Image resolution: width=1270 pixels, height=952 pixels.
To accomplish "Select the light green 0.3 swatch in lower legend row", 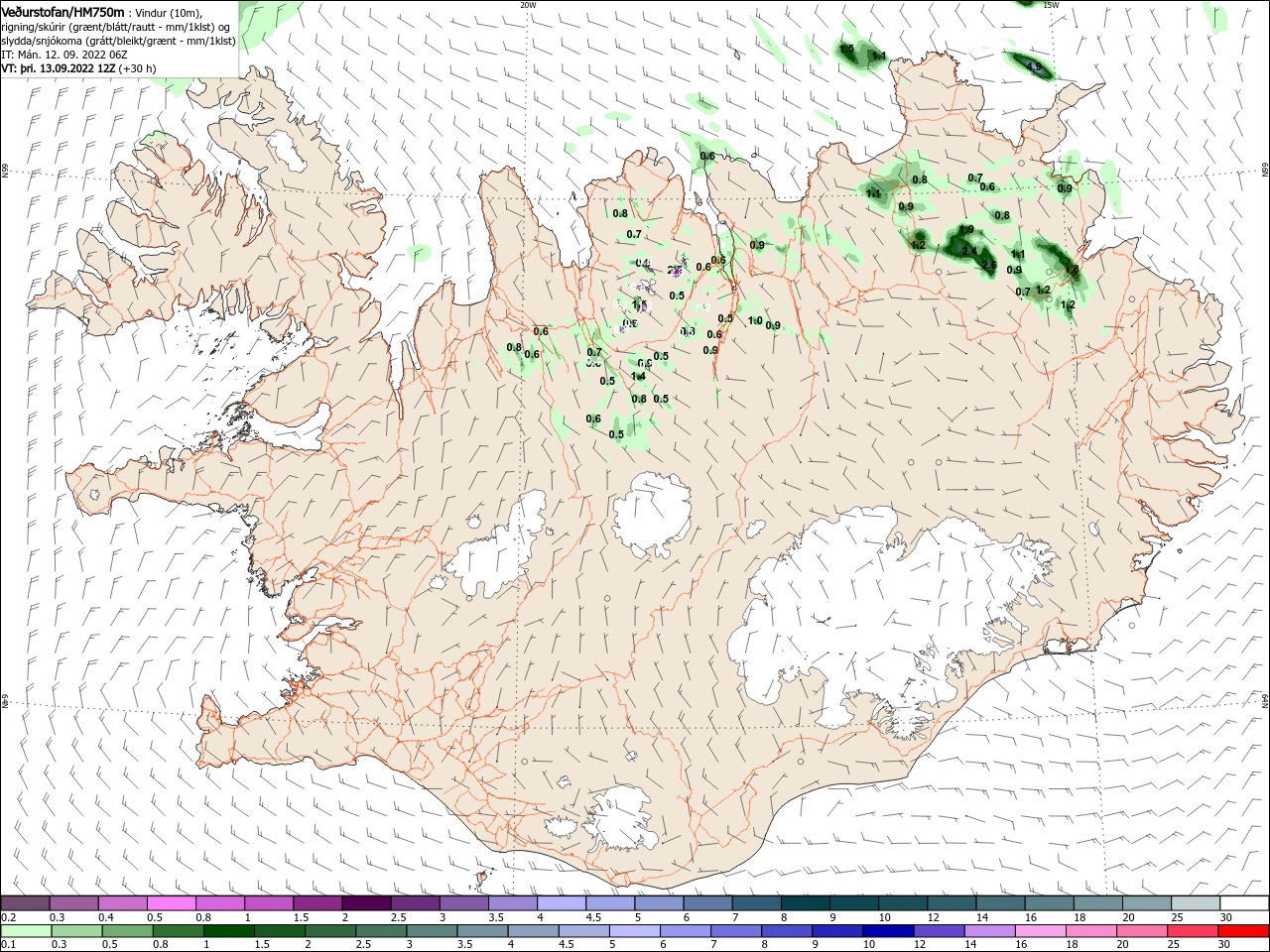I will pyautogui.click(x=77, y=931).
